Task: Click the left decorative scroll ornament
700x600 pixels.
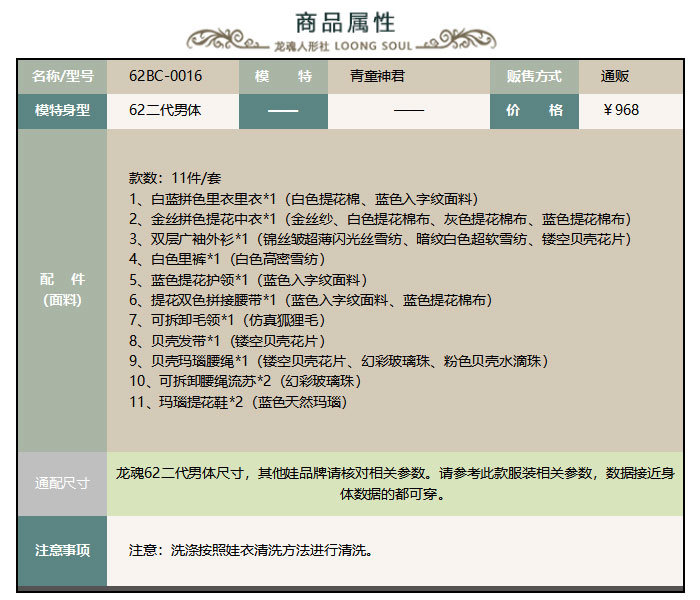Action: (x=228, y=42)
